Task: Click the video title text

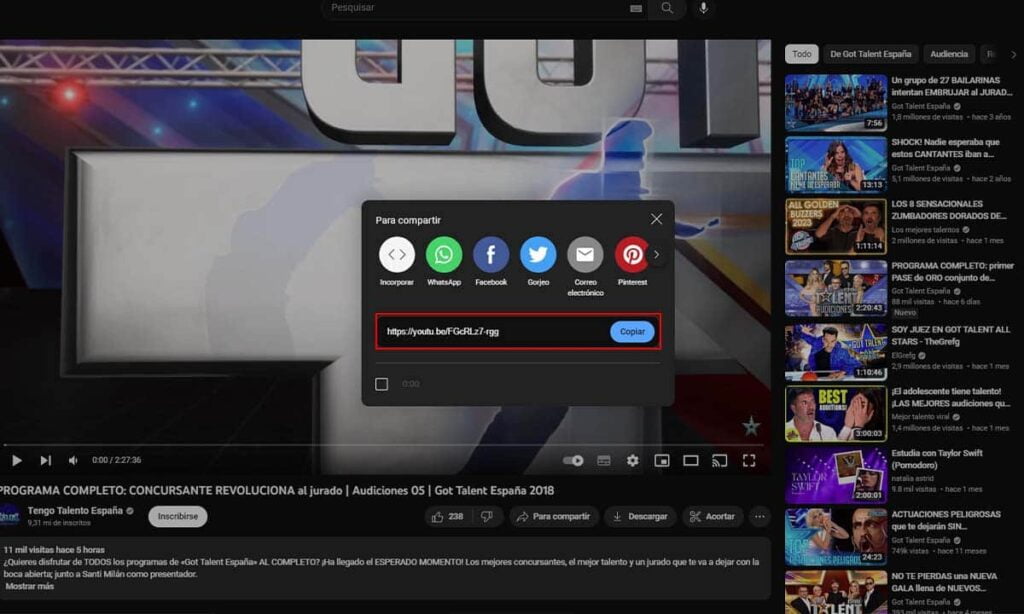Action: 277,491
